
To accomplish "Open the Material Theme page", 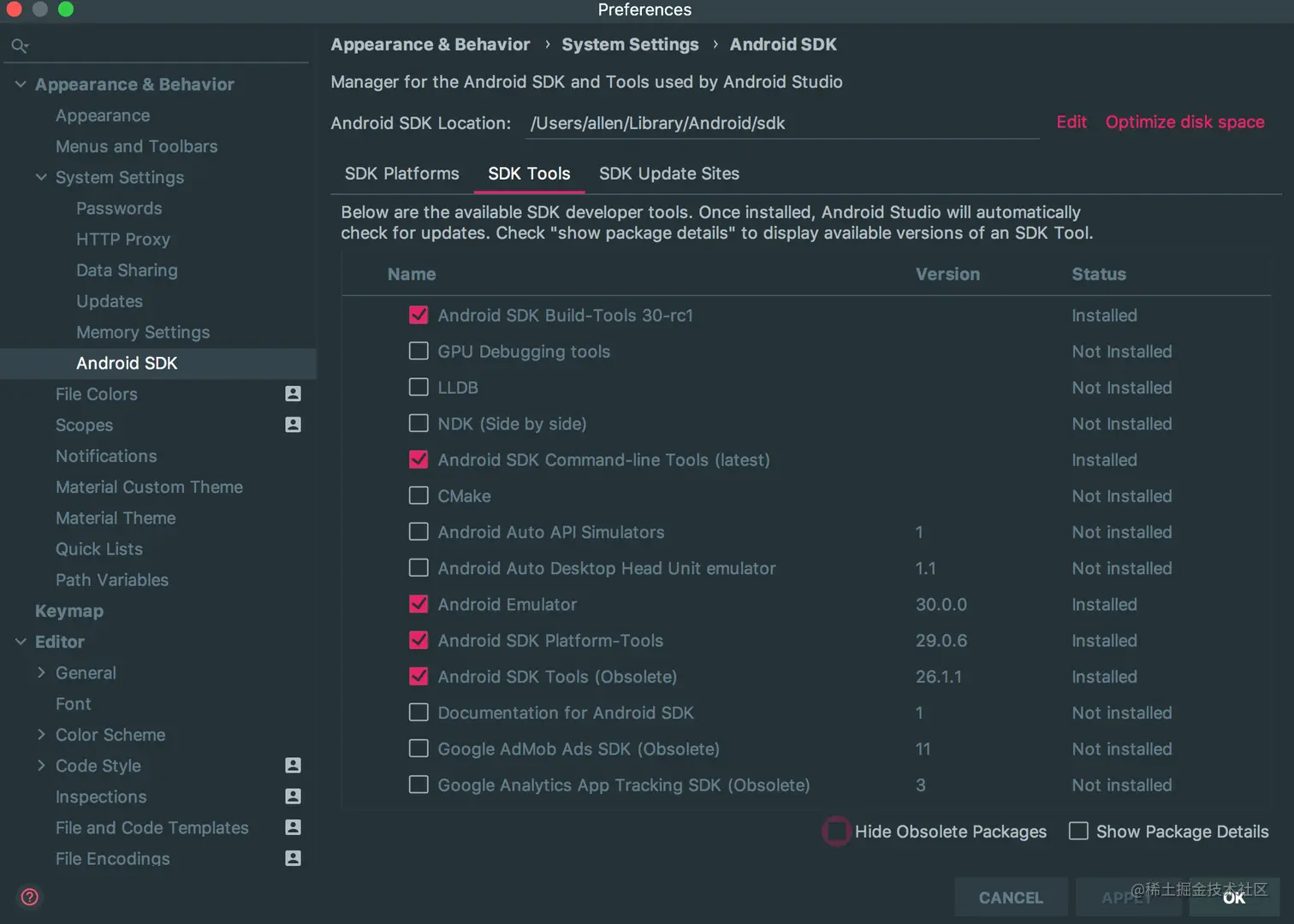I will point(116,518).
